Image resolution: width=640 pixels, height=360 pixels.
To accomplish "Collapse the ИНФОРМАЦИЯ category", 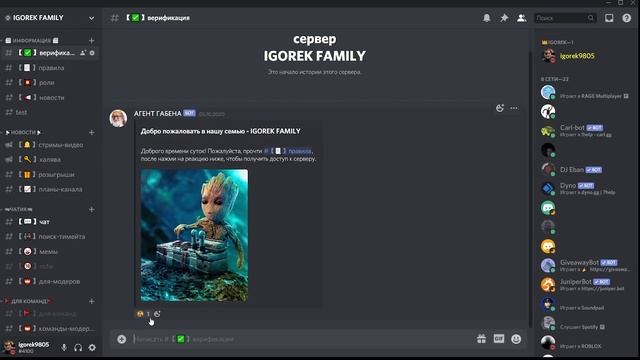I will 31,40.
